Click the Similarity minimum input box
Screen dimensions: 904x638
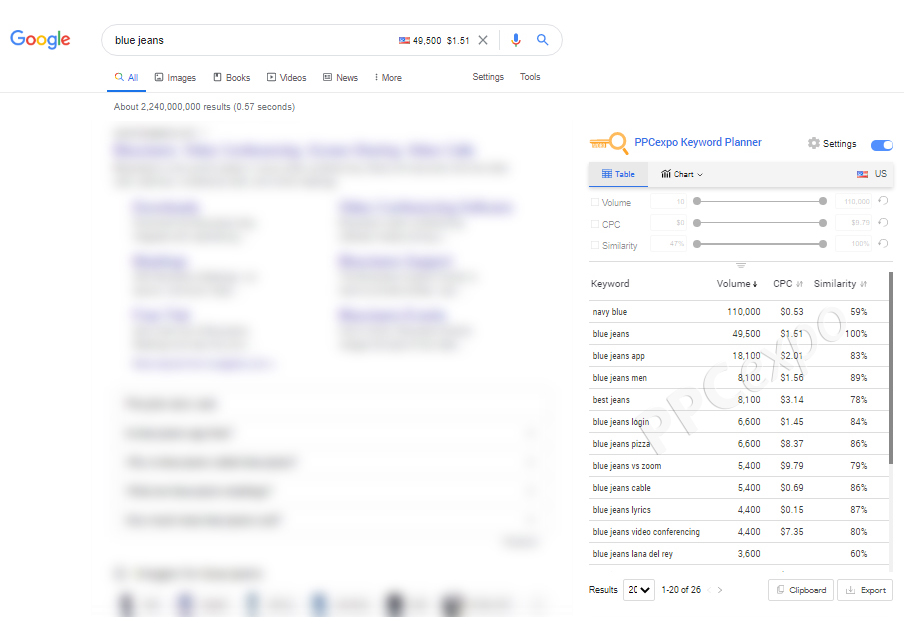[x=669, y=244]
